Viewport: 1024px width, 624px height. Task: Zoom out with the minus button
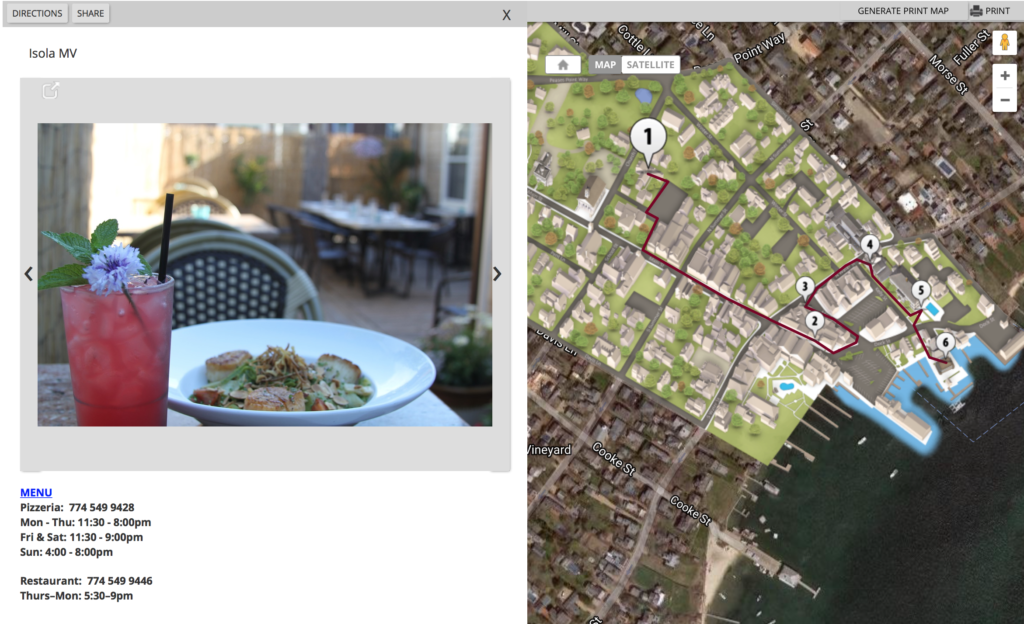click(x=1004, y=100)
